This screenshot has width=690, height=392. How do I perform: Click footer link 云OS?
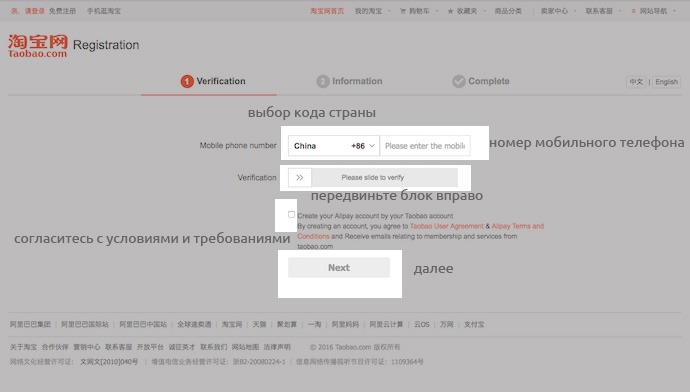click(x=422, y=324)
